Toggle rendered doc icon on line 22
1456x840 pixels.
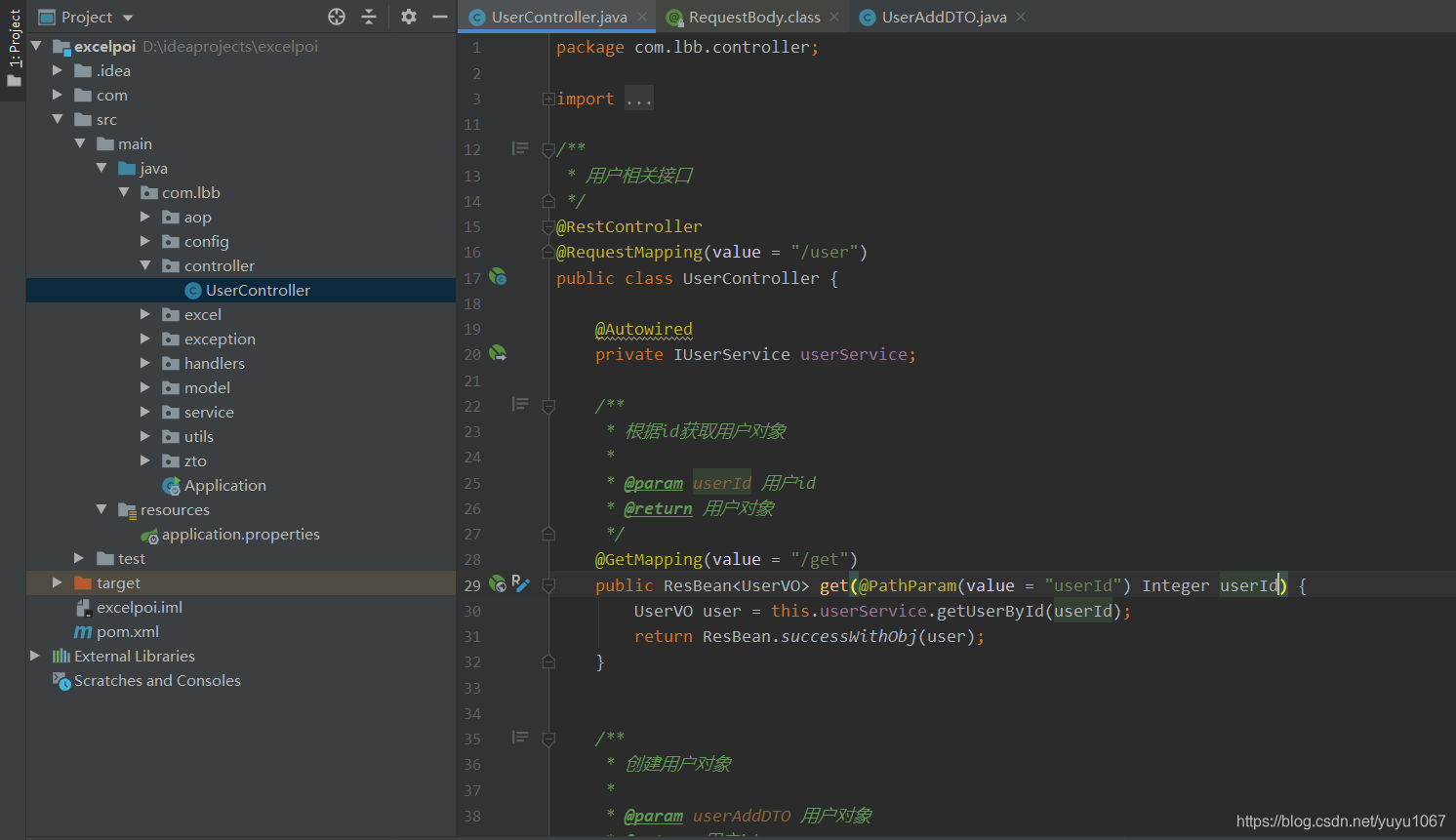520,404
